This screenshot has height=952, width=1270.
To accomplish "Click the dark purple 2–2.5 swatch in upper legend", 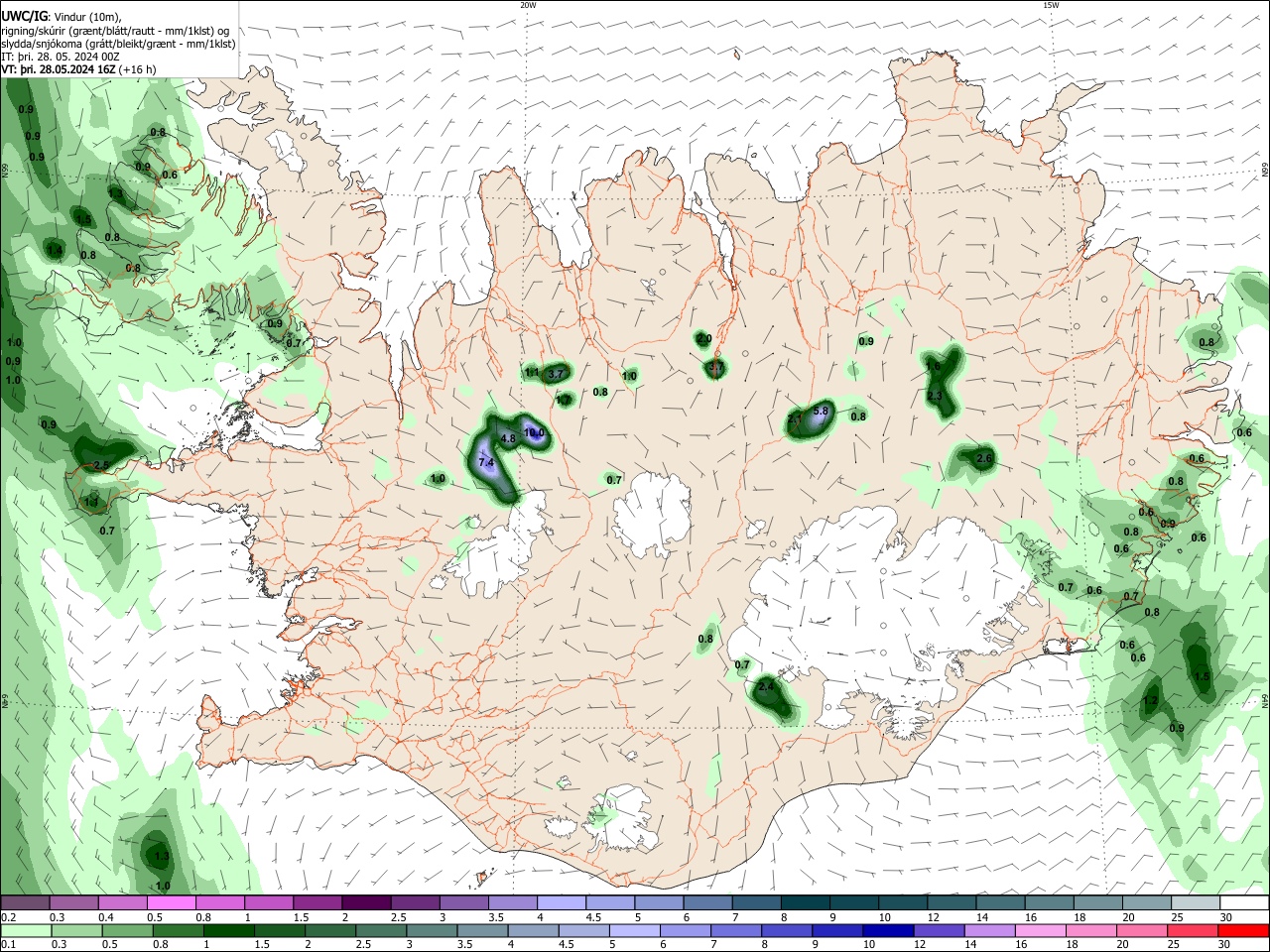I will pos(366,903).
